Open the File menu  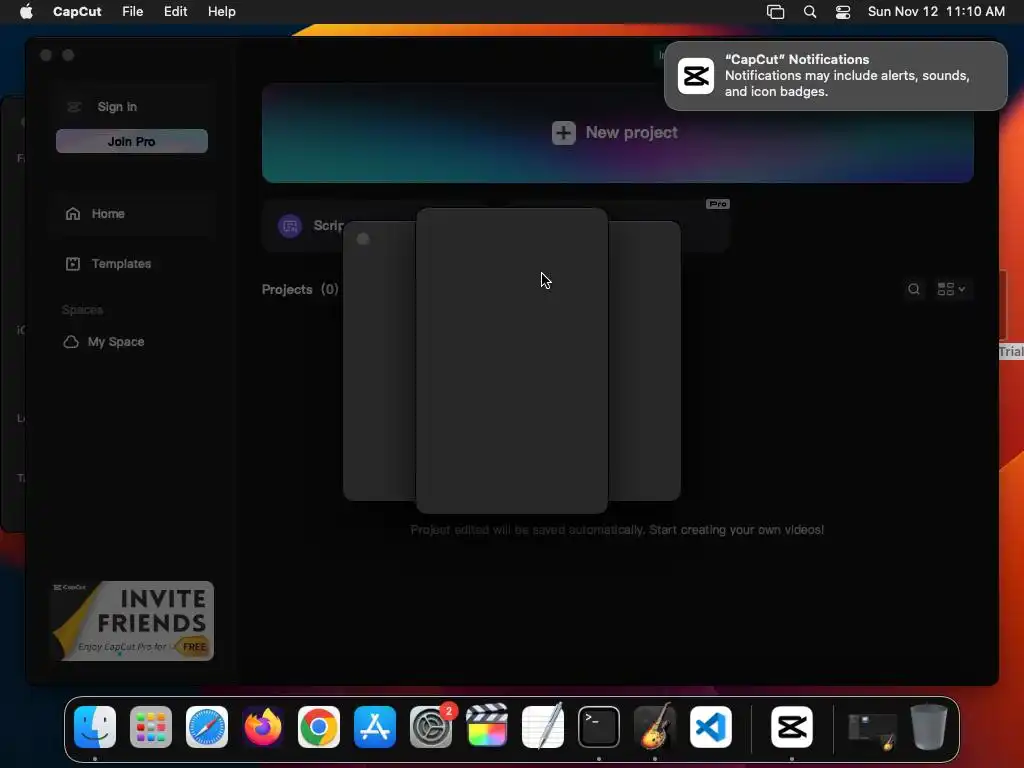[133, 12]
